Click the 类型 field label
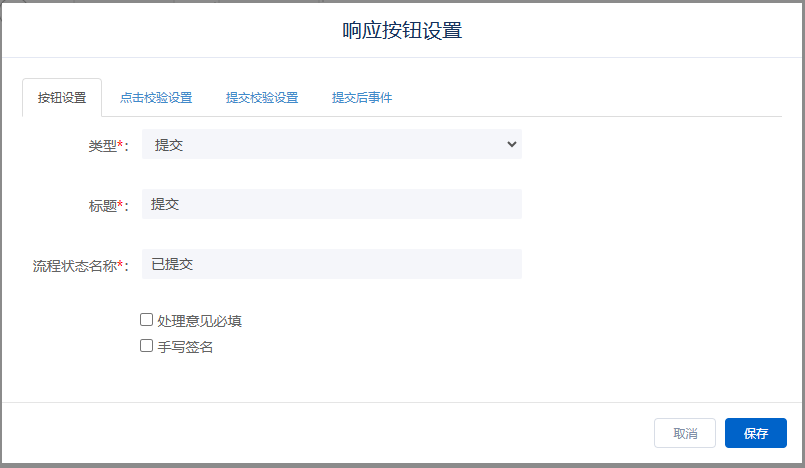Screen dimensions: 805x468 102,146
